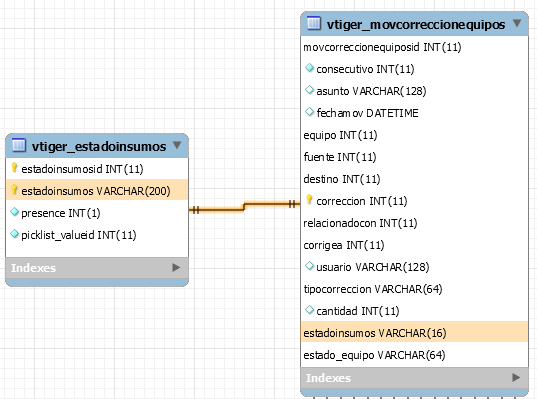Expand Indexes section of vtiger_estadoinsumos
Viewport: 537px width, 399px height.
tap(176, 267)
